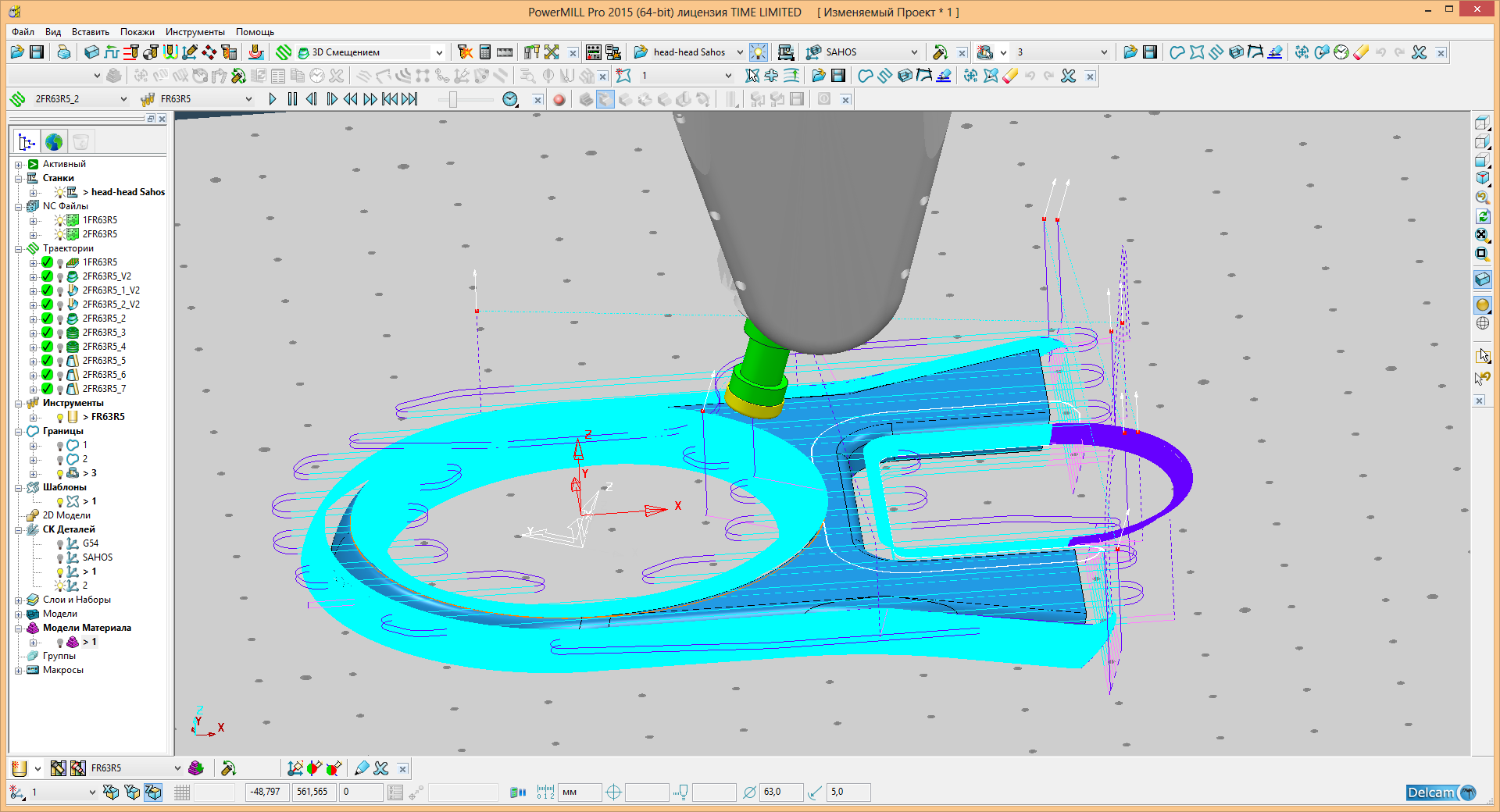Click the print icon in main toolbar
This screenshot has width=1500, height=812.
(64, 52)
